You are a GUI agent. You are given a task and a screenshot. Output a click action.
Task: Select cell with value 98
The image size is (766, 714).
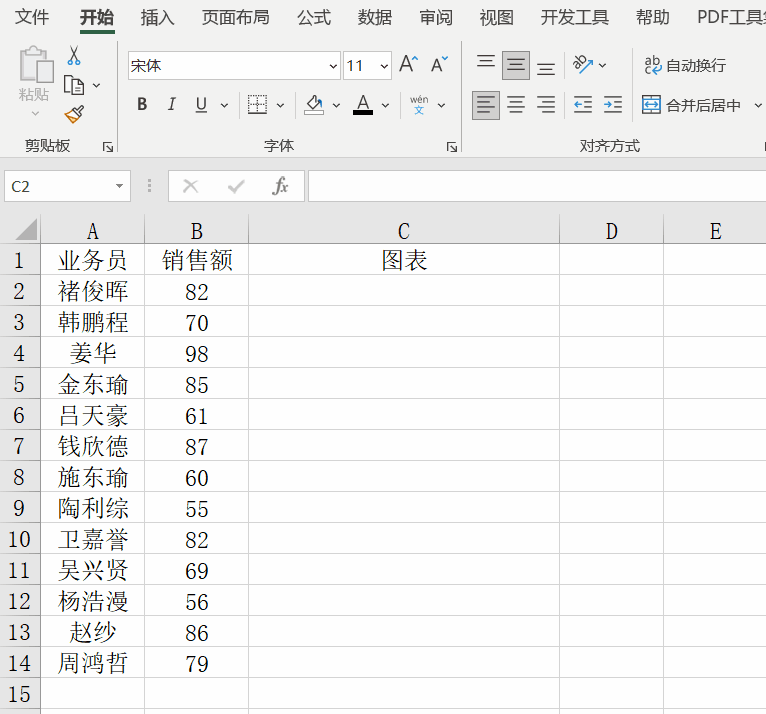196,353
